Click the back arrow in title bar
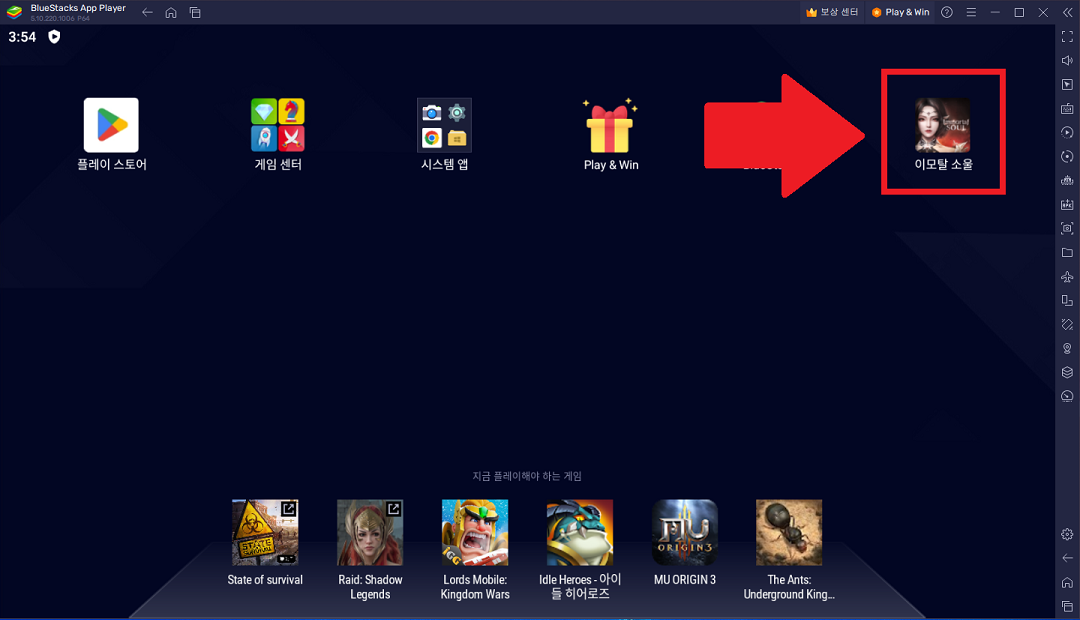Image resolution: width=1080 pixels, height=620 pixels. 147,12
